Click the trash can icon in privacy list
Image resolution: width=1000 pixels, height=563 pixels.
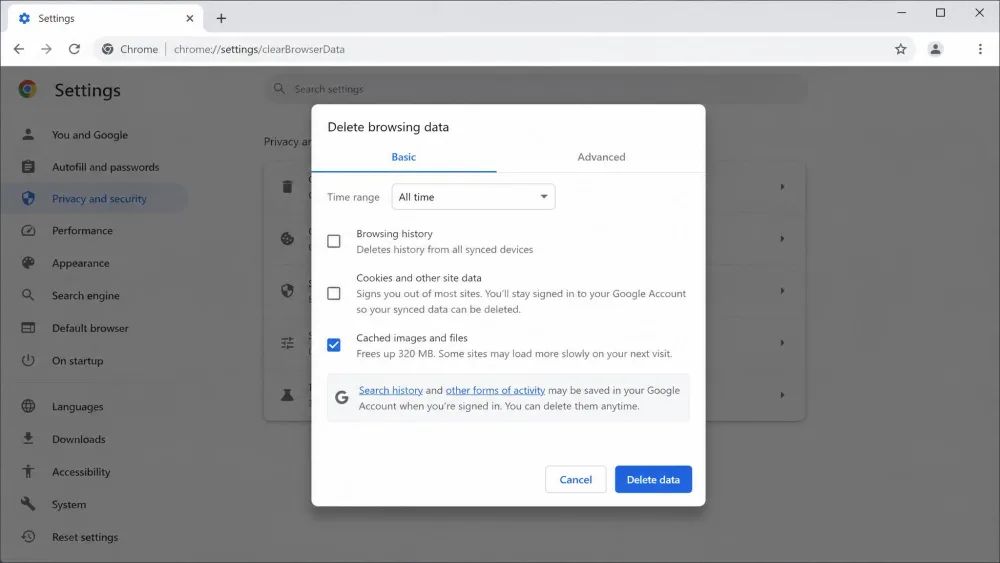click(x=287, y=186)
